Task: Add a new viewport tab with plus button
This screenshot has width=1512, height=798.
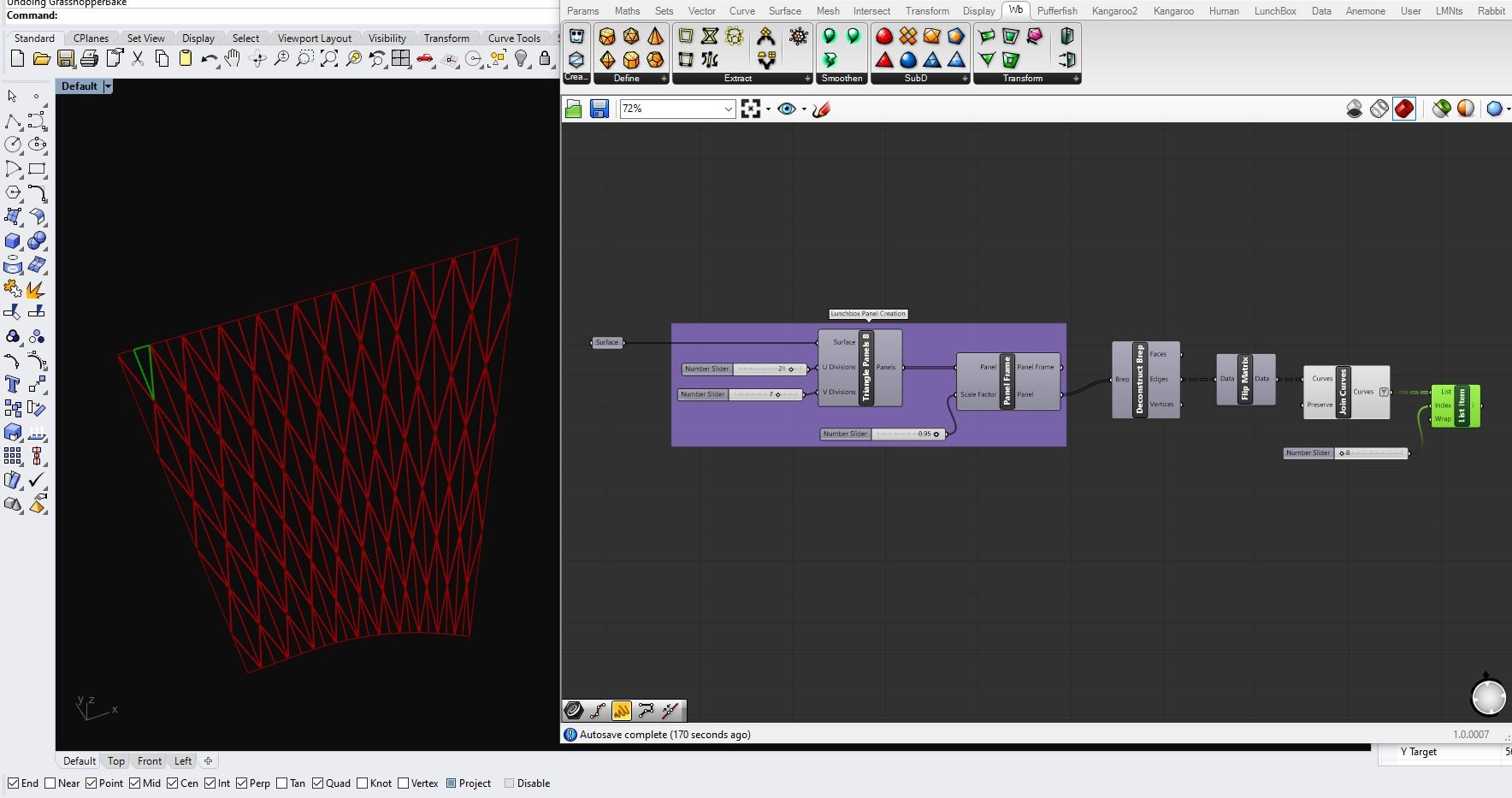Action: click(208, 760)
